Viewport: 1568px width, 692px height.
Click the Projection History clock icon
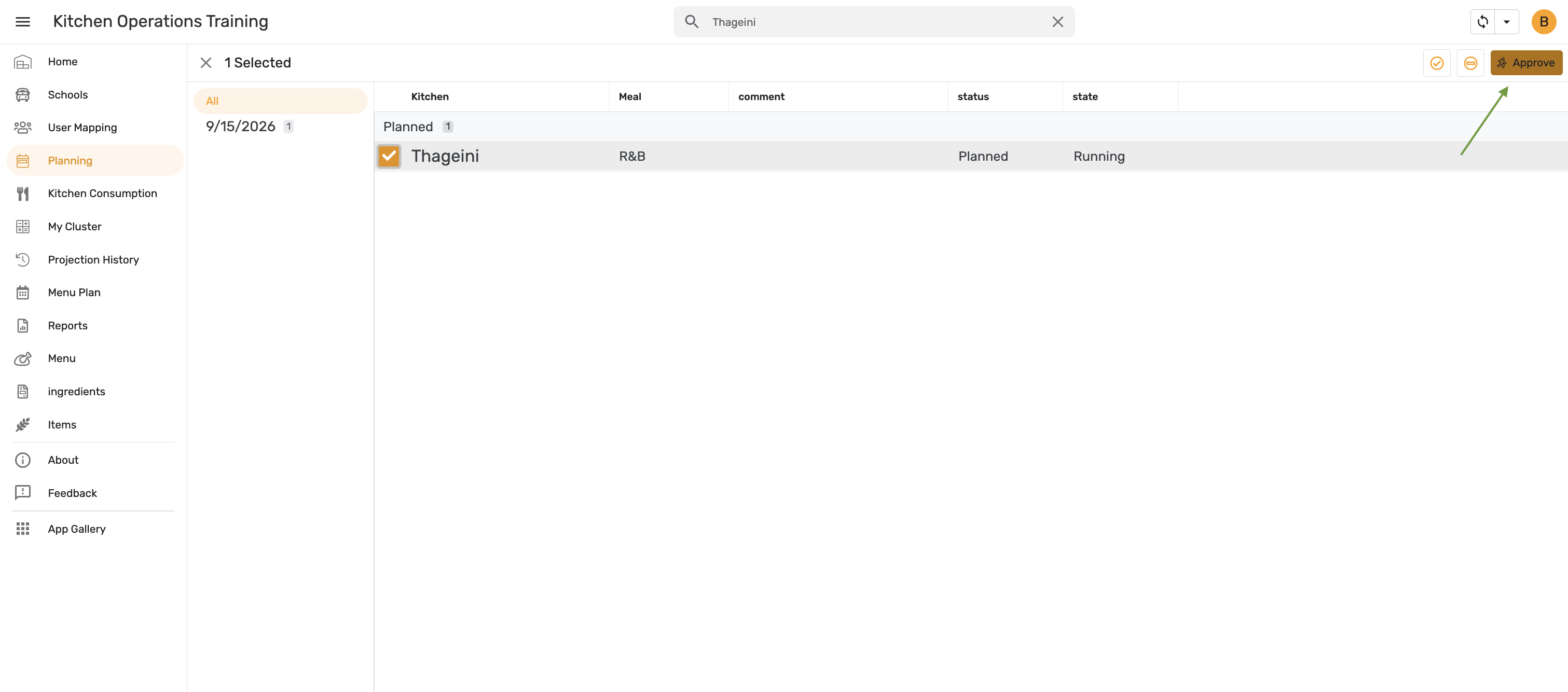(22, 259)
